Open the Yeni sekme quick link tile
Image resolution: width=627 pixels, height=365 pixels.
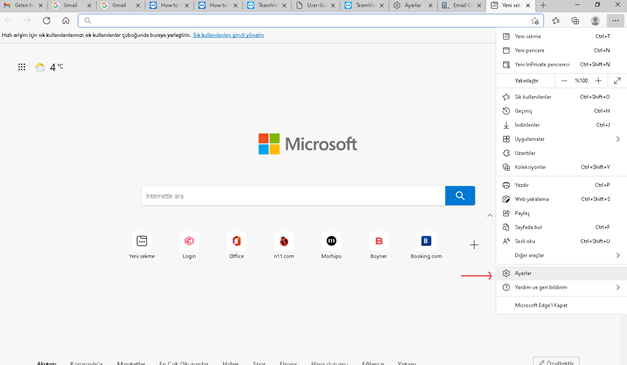click(142, 245)
